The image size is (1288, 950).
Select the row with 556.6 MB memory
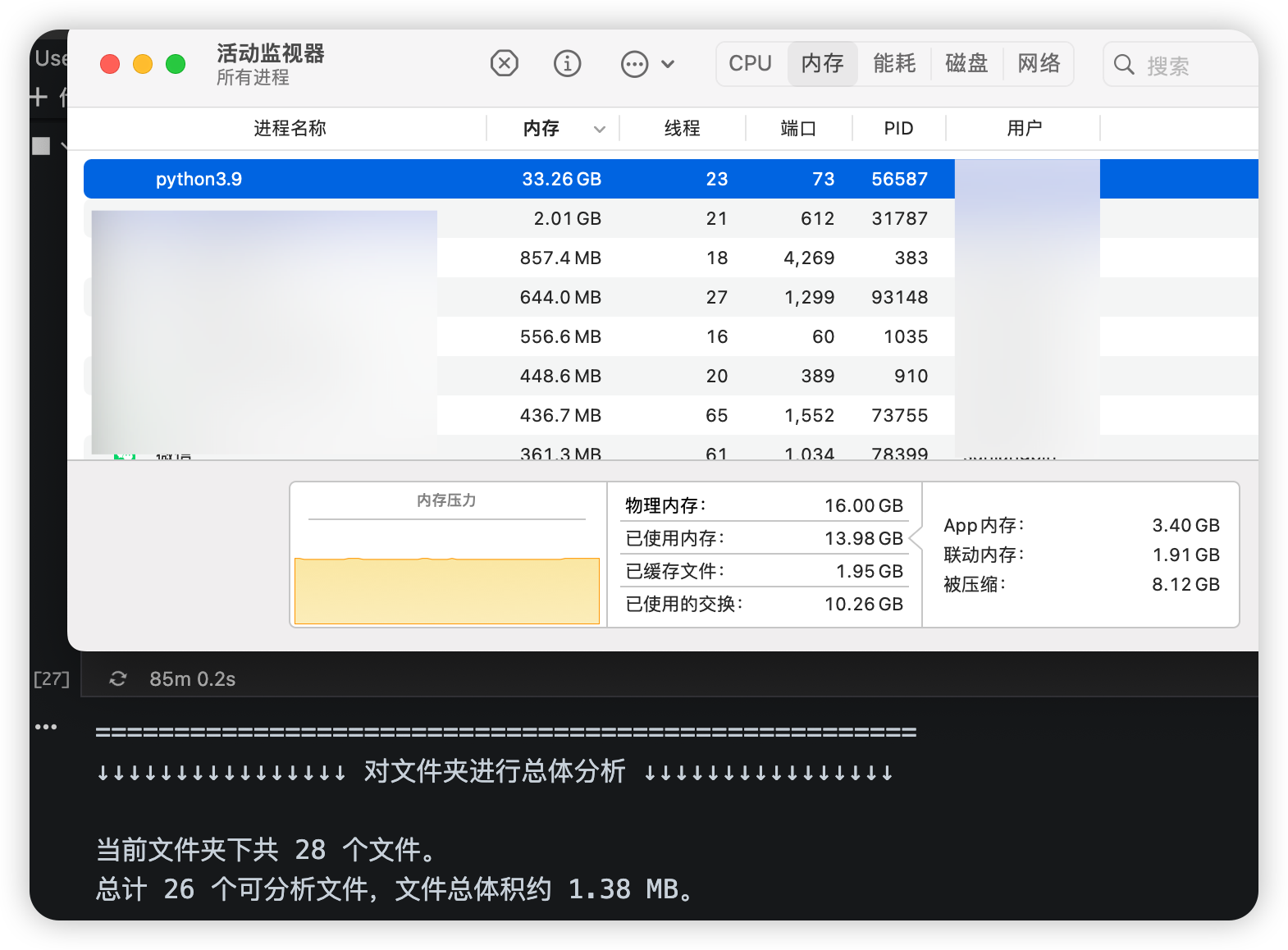click(x=671, y=336)
